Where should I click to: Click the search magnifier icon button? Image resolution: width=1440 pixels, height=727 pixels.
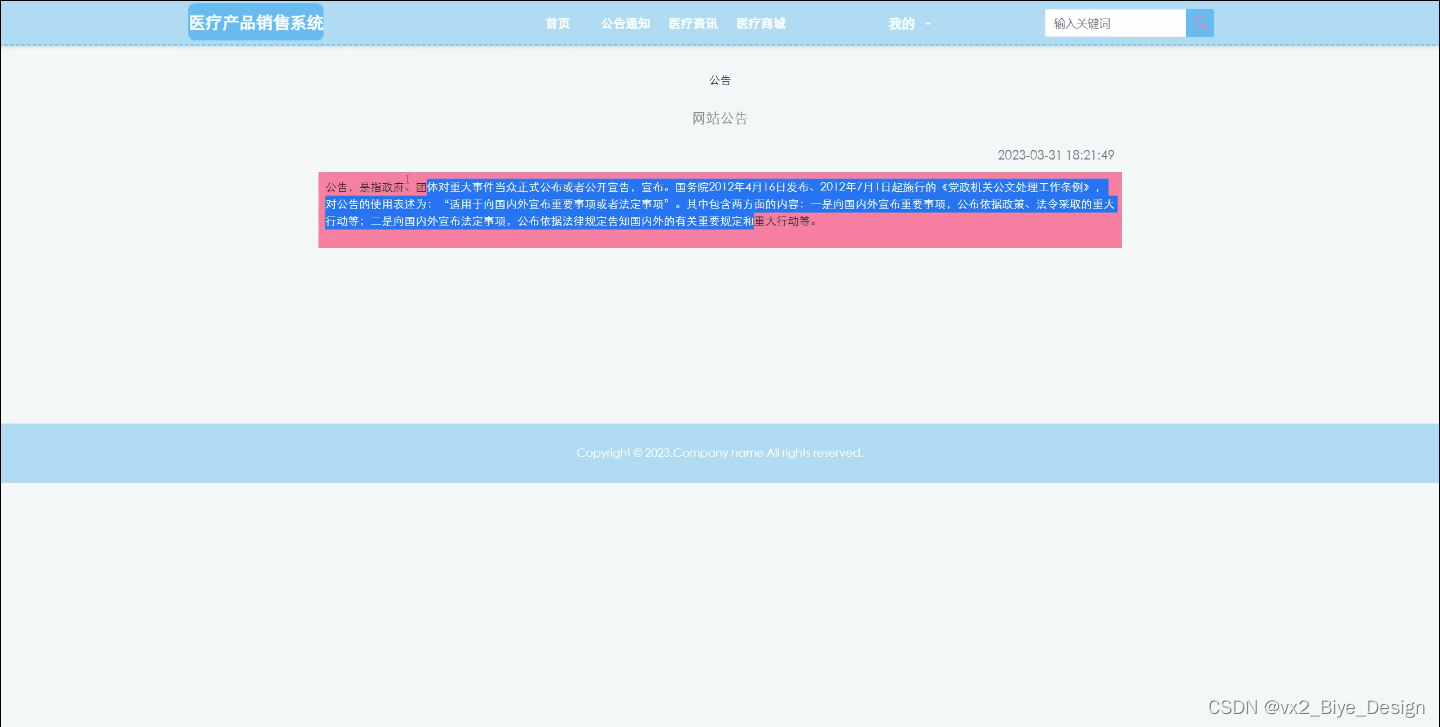1200,23
